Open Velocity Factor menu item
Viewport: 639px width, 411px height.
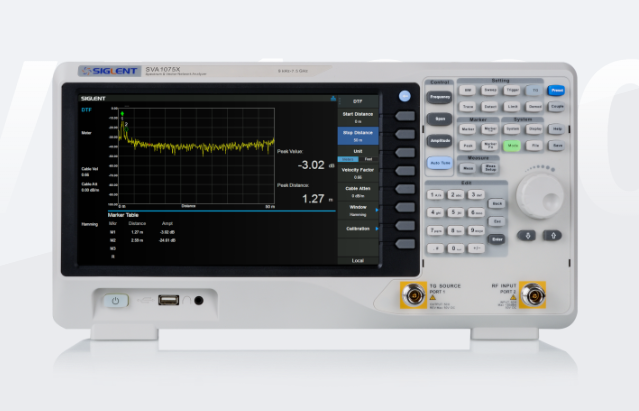pyautogui.click(x=358, y=173)
